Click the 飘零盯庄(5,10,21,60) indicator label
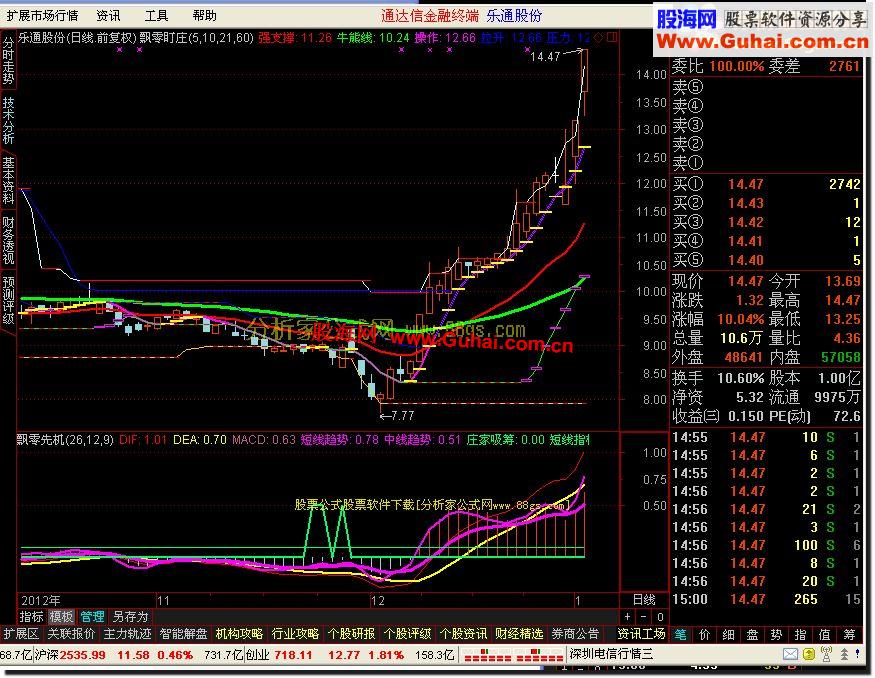 (x=196, y=38)
